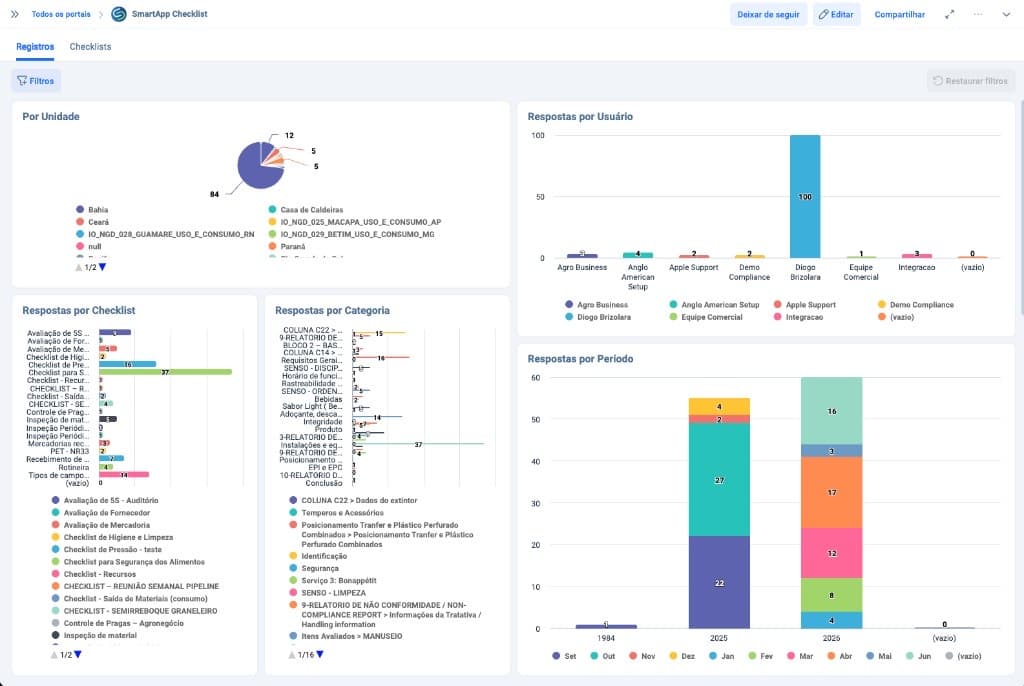Toggle the Apple Support legend item

click(x=805, y=304)
